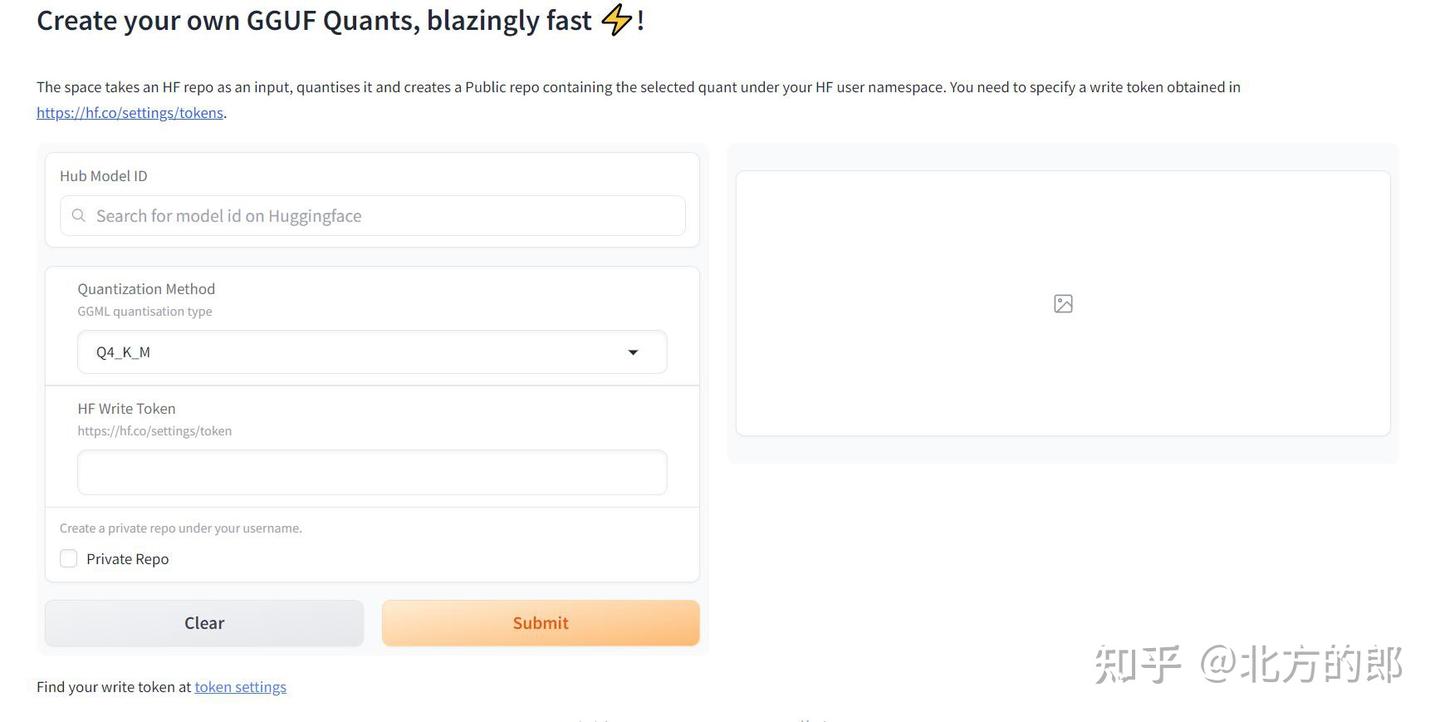Submit the quantization form
This screenshot has height=722, width=1440.
coord(540,623)
